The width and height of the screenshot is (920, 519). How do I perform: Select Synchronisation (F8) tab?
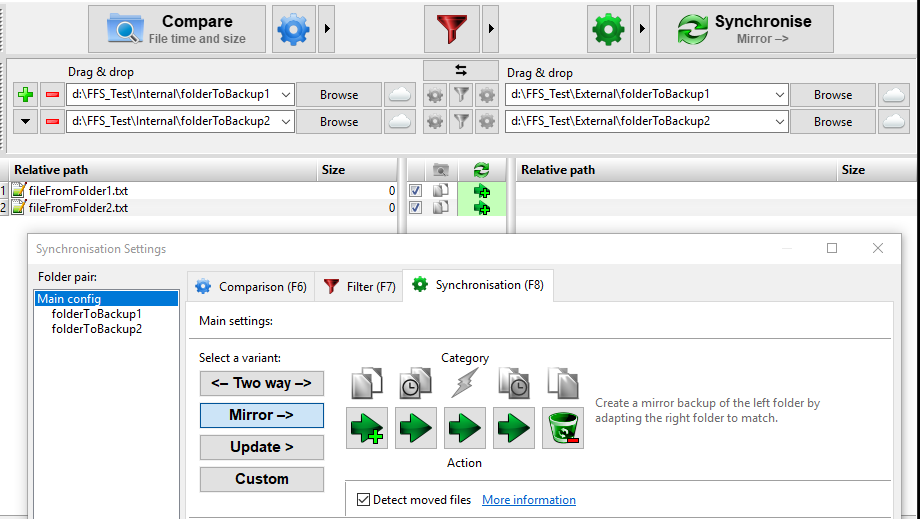point(478,285)
